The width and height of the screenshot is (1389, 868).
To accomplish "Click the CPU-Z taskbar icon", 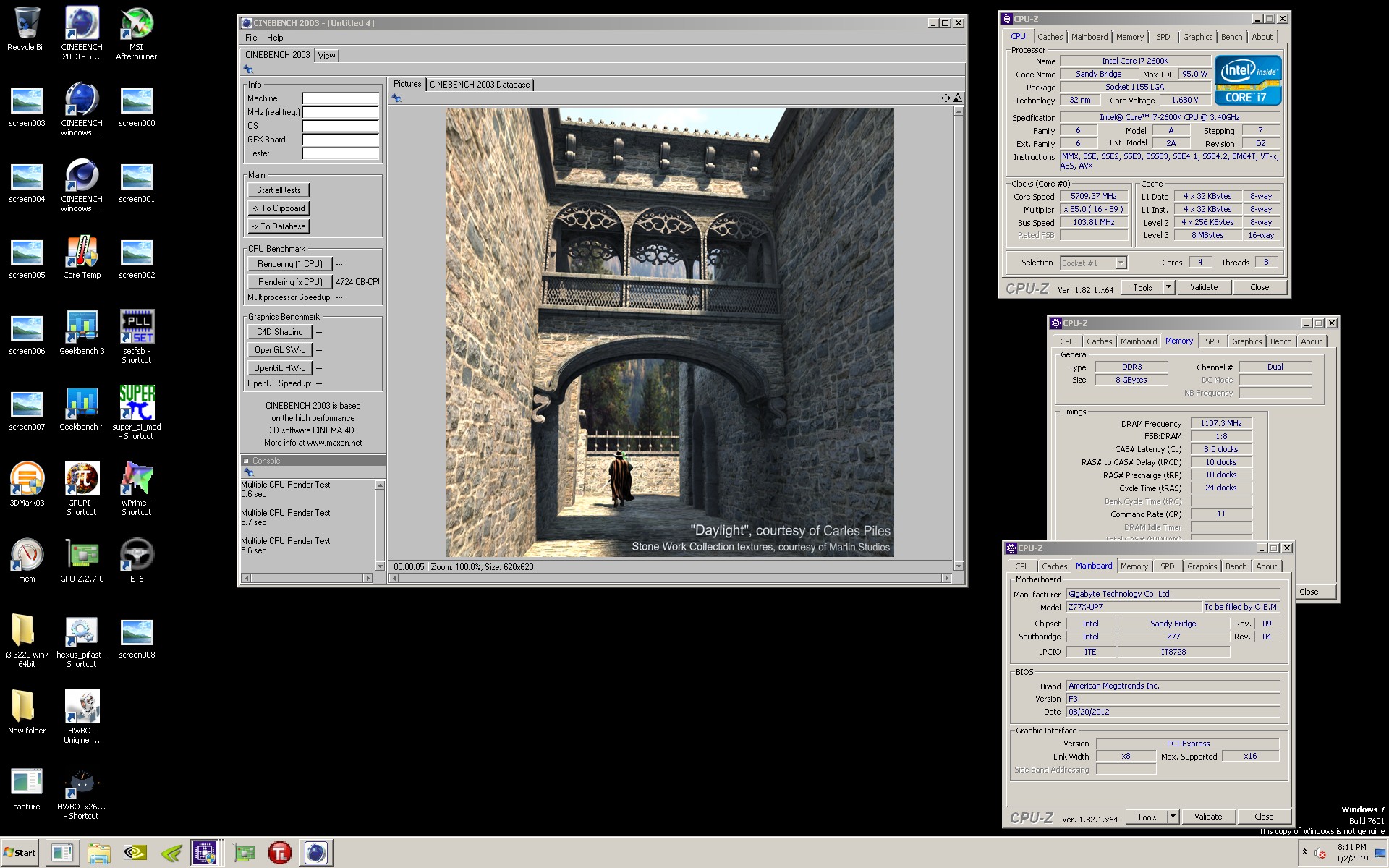I will (x=205, y=853).
